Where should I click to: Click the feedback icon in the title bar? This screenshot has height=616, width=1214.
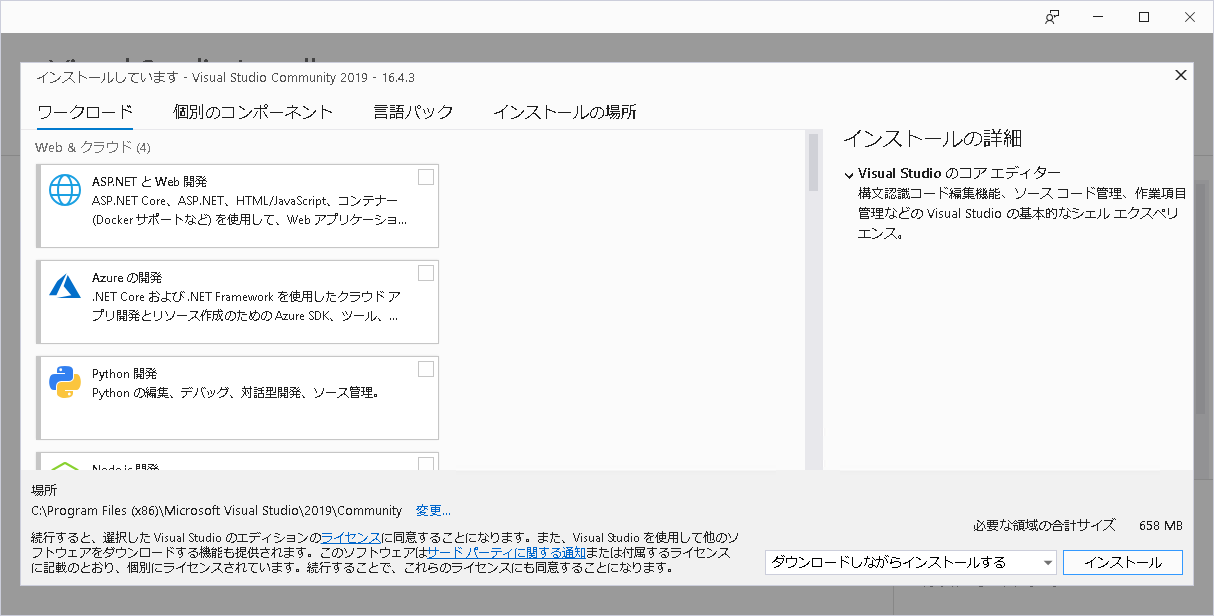(1052, 17)
